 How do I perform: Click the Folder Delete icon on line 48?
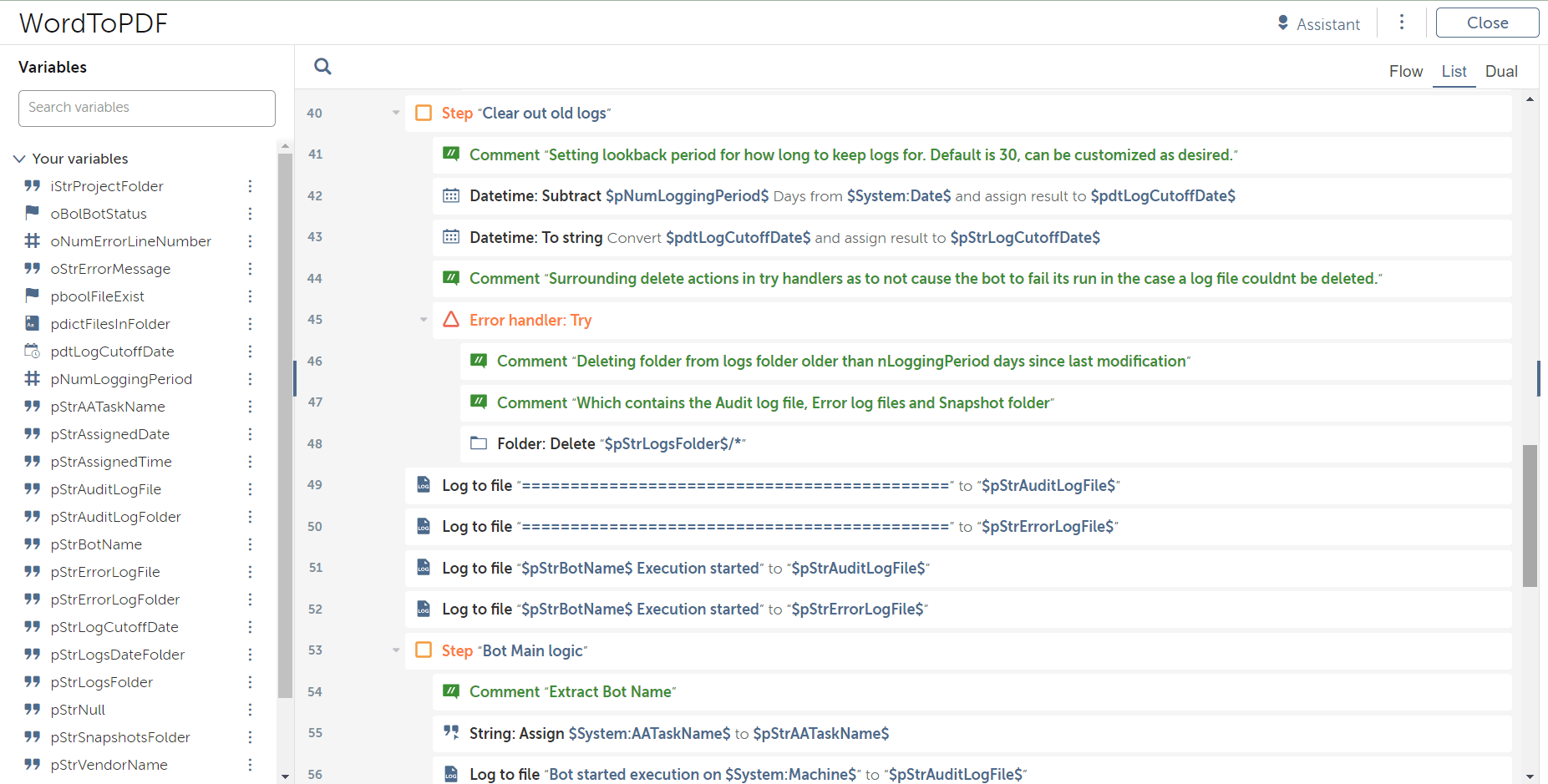pyautogui.click(x=479, y=443)
